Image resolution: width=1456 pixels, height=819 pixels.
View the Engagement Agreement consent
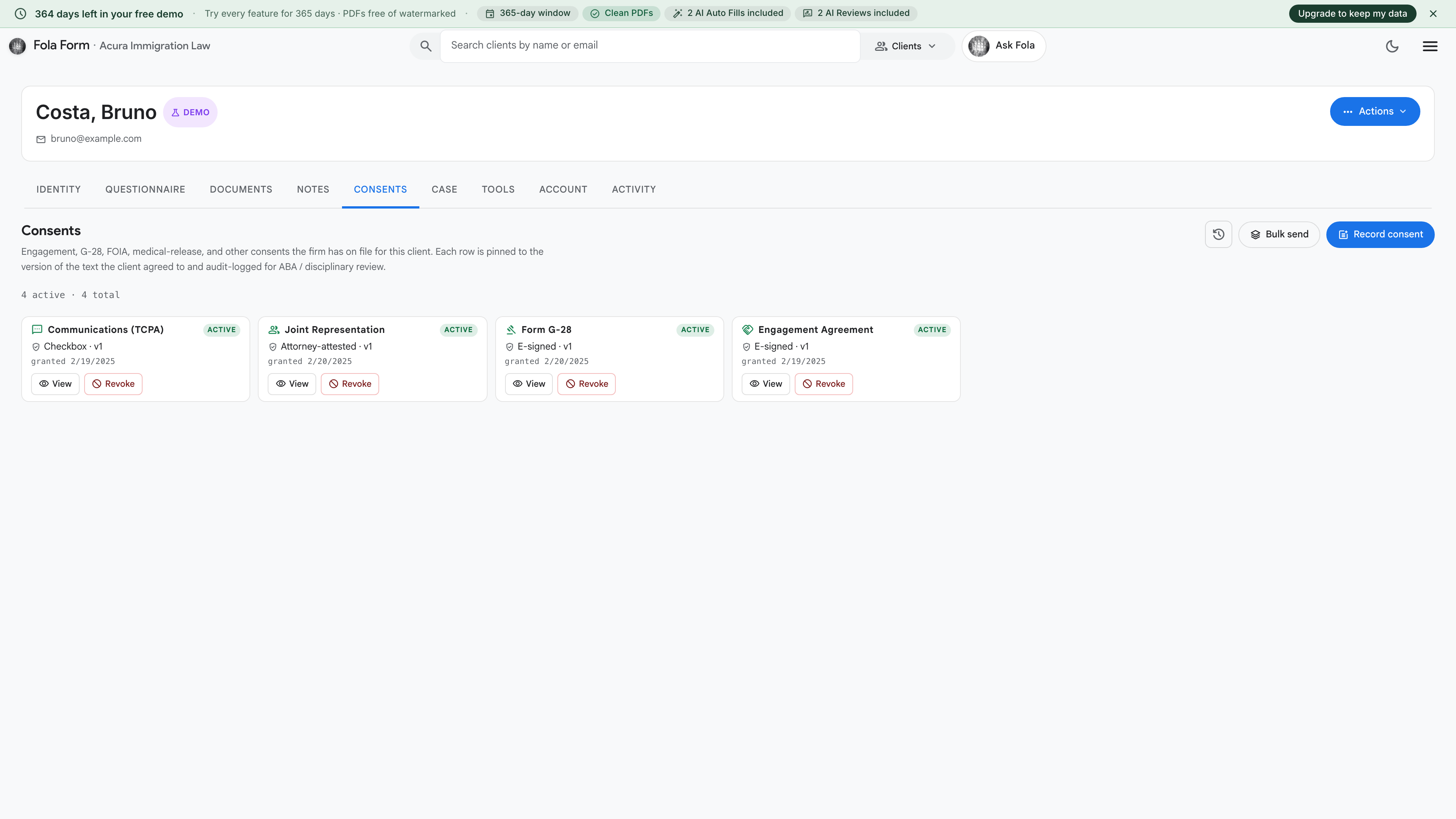click(x=765, y=384)
